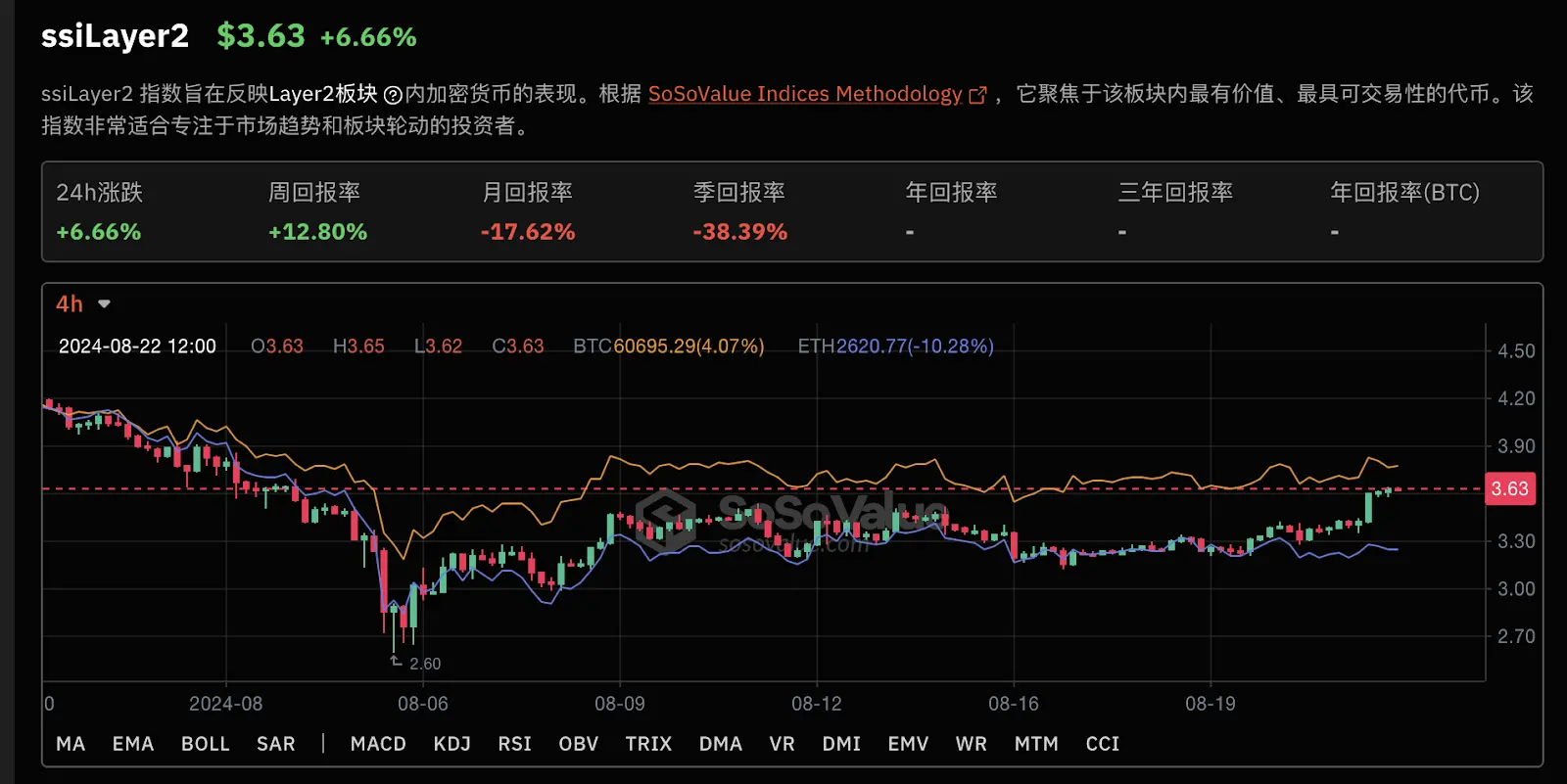The height and width of the screenshot is (784, 1567).
Task: Click the 08-19 date axis label
Action: click(1211, 704)
